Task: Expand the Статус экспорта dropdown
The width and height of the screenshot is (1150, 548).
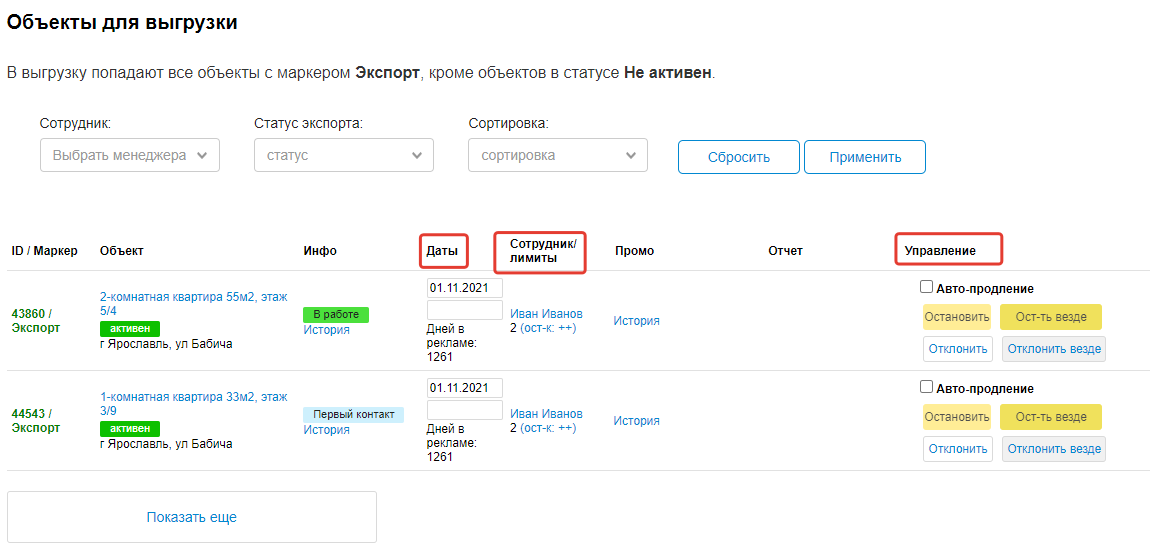Action: 343,155
